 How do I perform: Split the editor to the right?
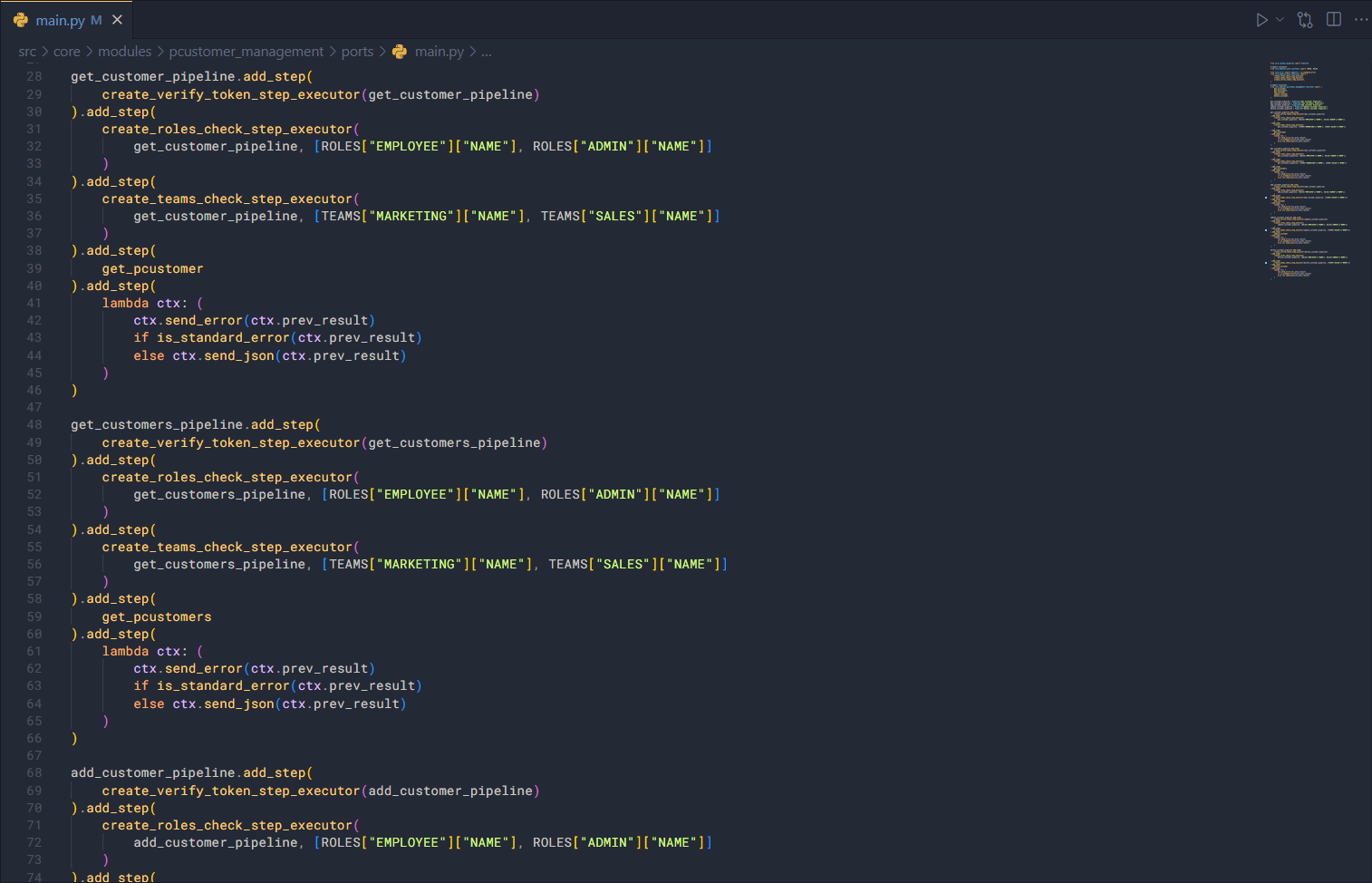1334,20
